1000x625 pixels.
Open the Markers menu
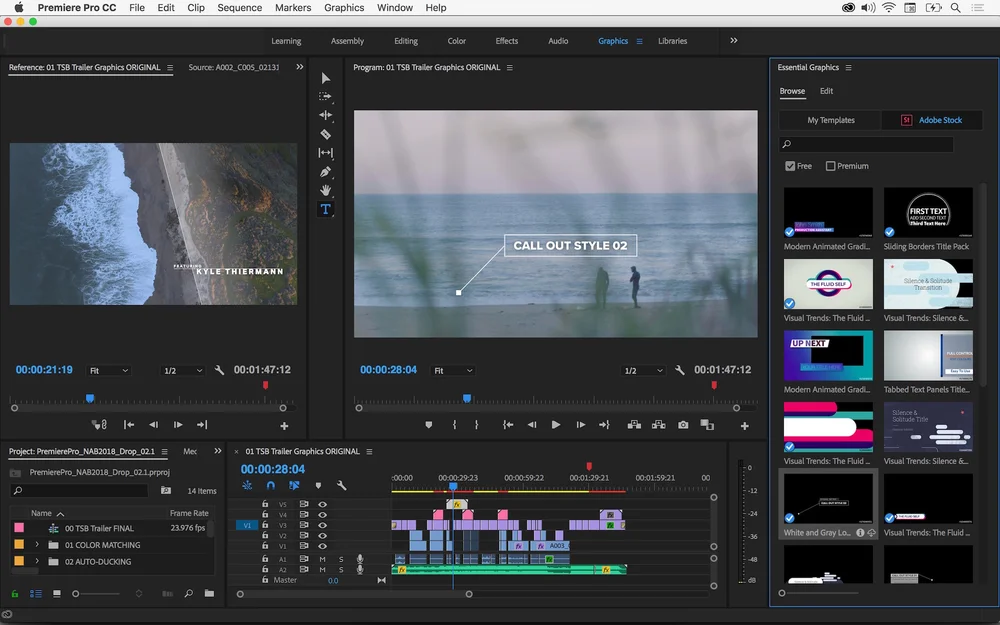293,8
